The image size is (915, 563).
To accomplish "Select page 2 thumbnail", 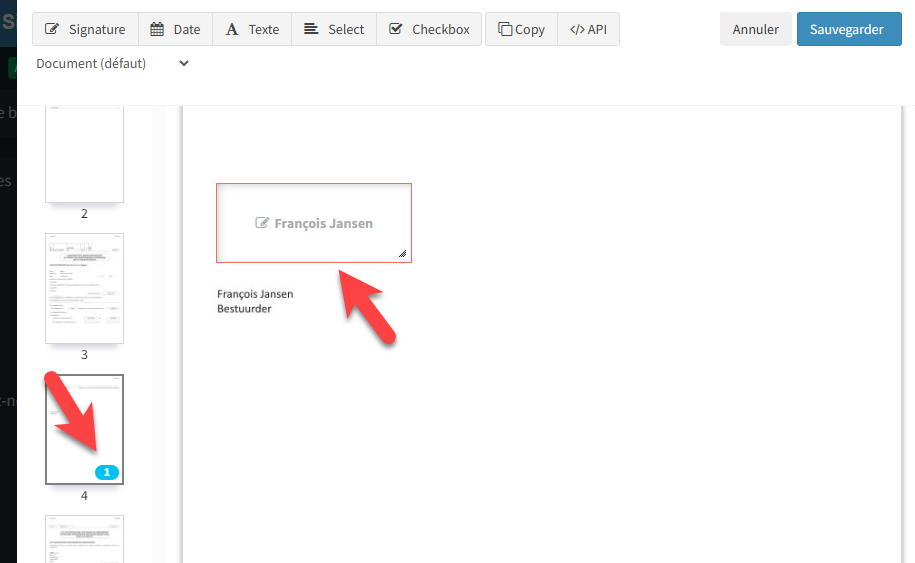I will click(85, 154).
